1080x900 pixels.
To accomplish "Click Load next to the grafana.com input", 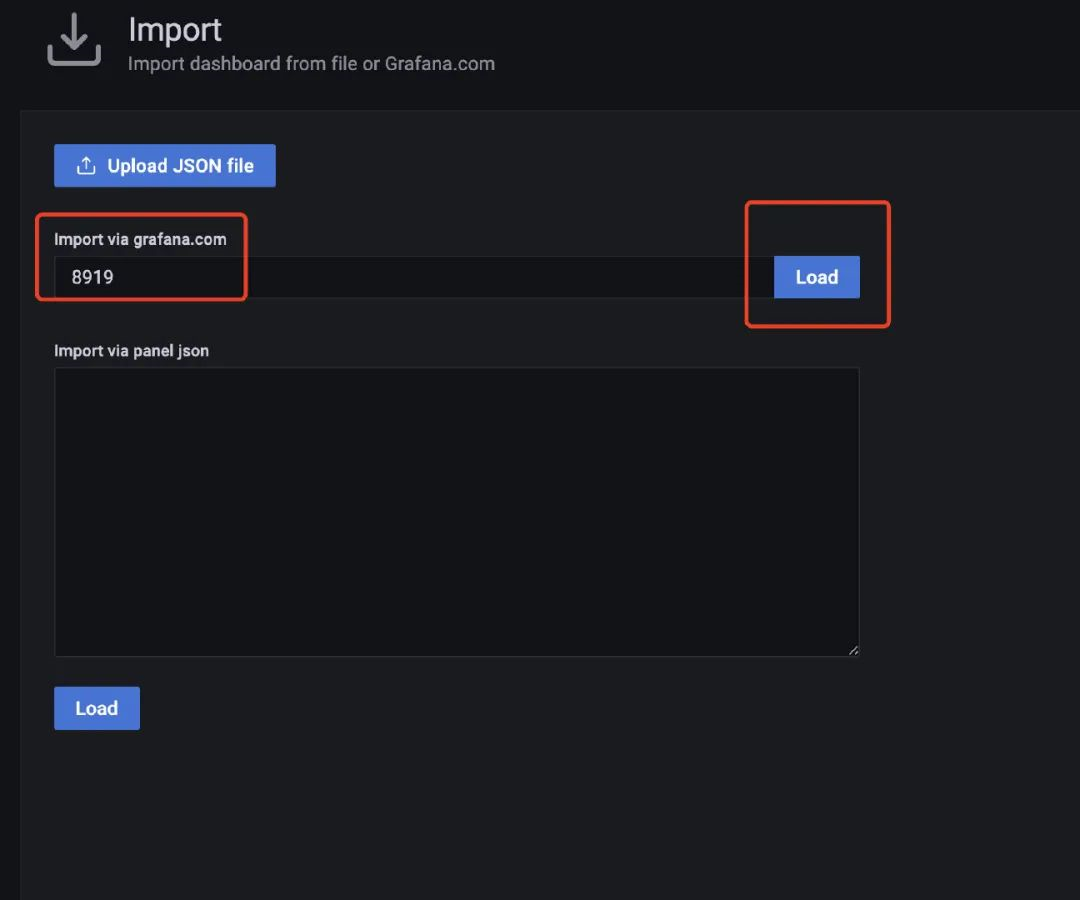I will click(816, 277).
